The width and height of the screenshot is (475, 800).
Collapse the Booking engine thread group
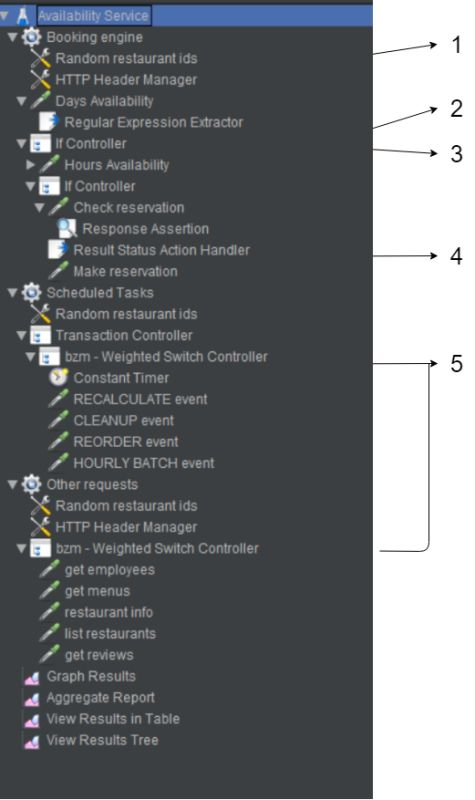tap(13, 37)
